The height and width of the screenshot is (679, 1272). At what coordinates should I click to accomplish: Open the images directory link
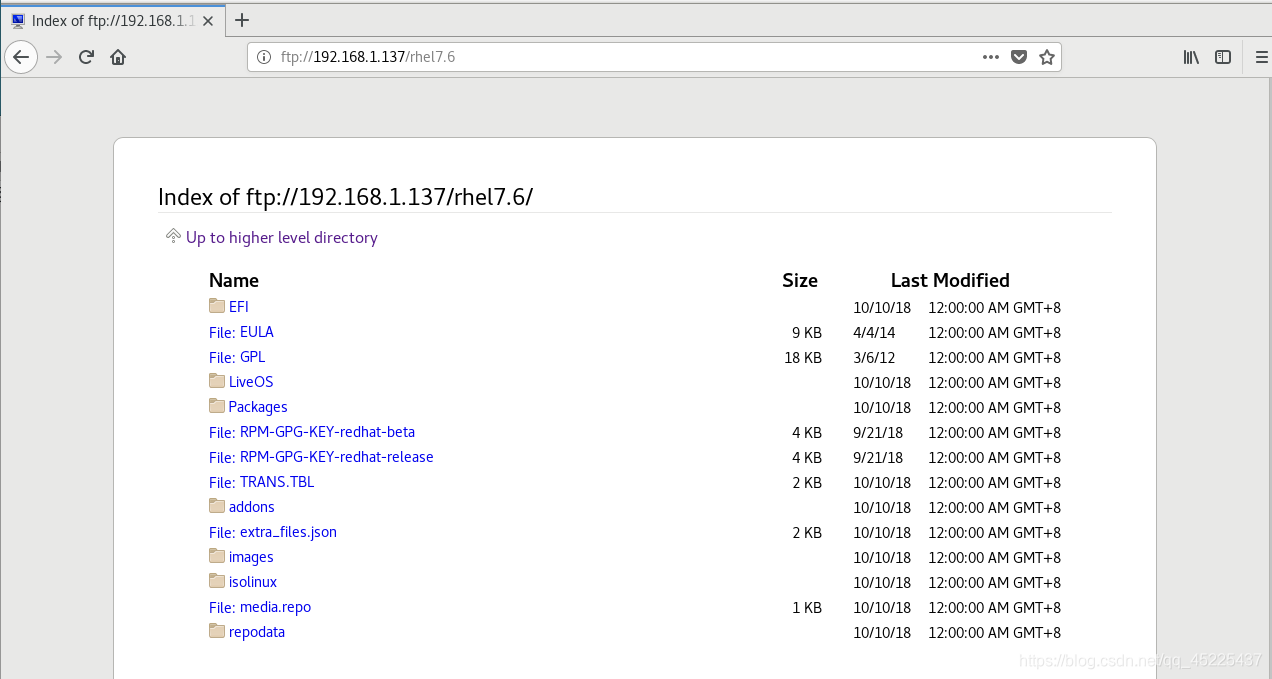[x=251, y=557]
